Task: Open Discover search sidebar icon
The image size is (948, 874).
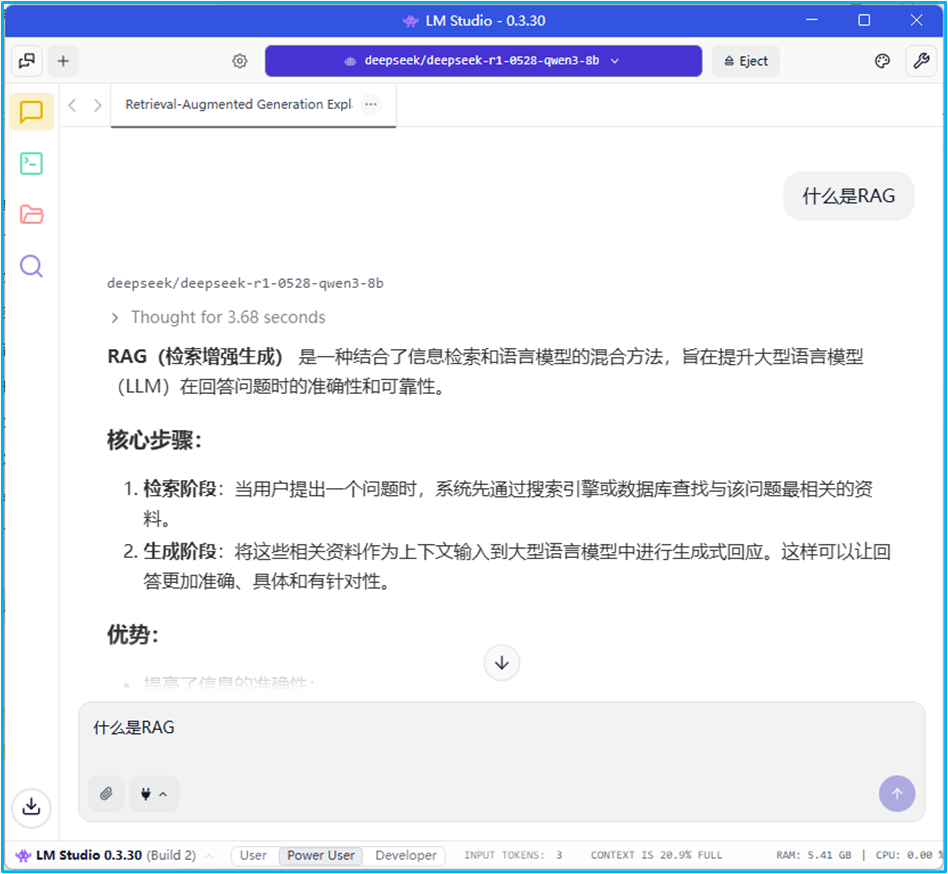Action: click(x=31, y=266)
